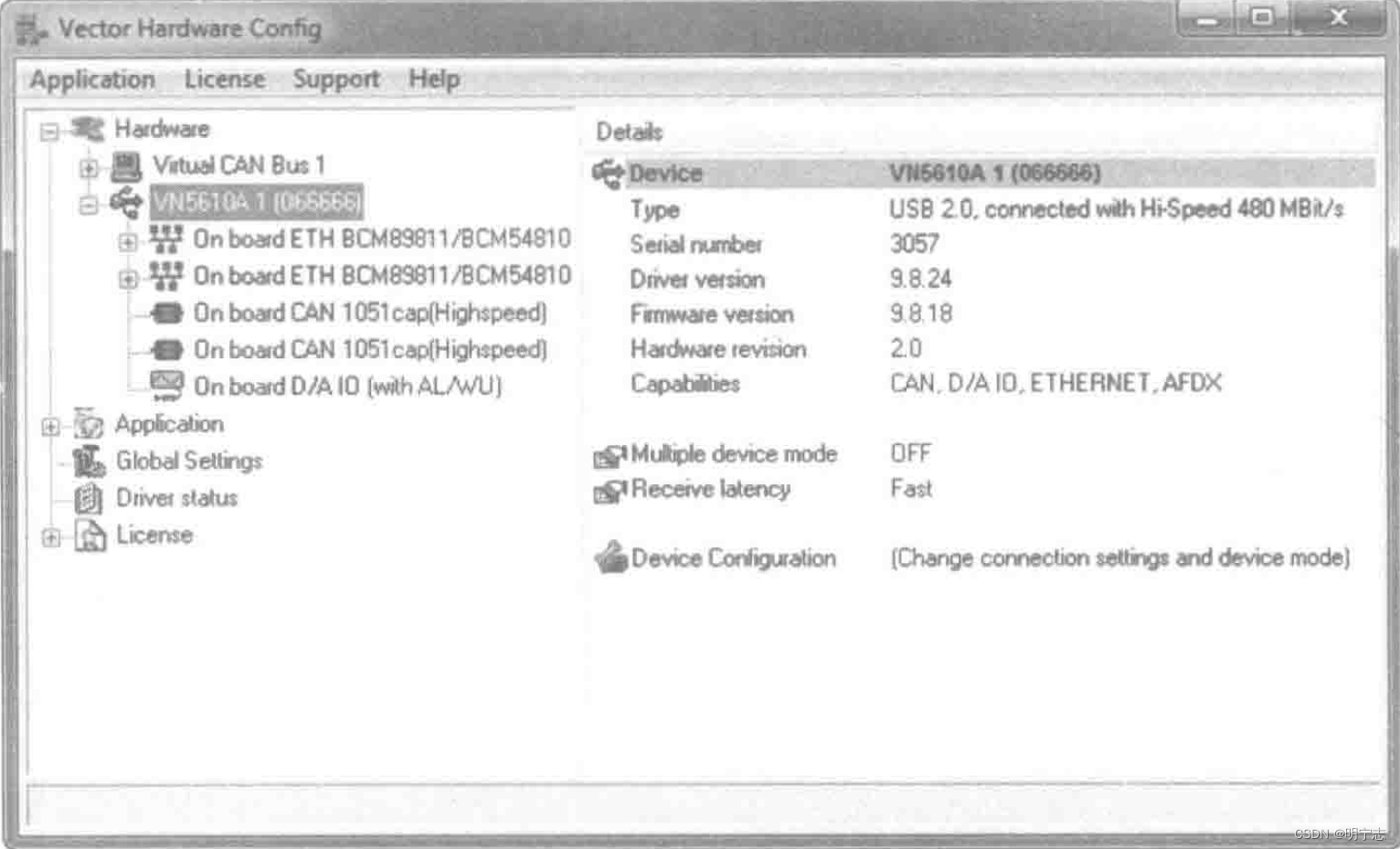
Task: Click the Hardware revision label
Action: pos(718,349)
